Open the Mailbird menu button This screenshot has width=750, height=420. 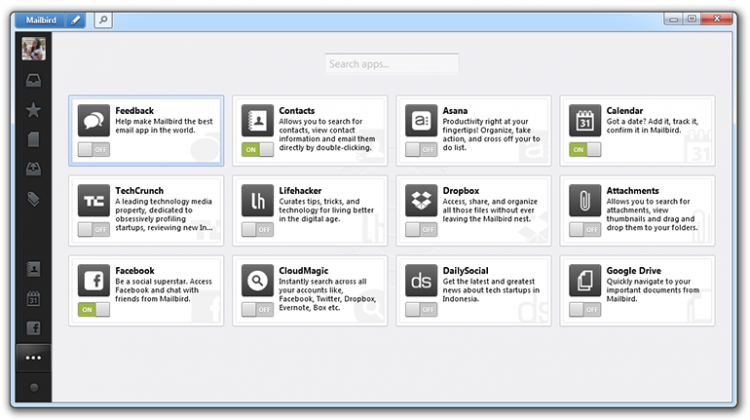pos(41,20)
